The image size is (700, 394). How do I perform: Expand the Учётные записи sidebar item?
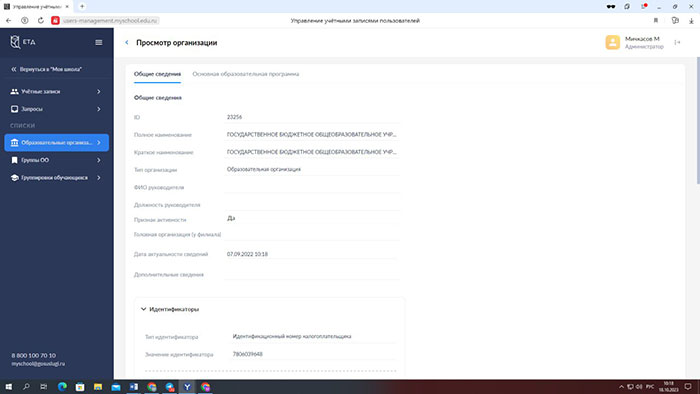(56, 91)
